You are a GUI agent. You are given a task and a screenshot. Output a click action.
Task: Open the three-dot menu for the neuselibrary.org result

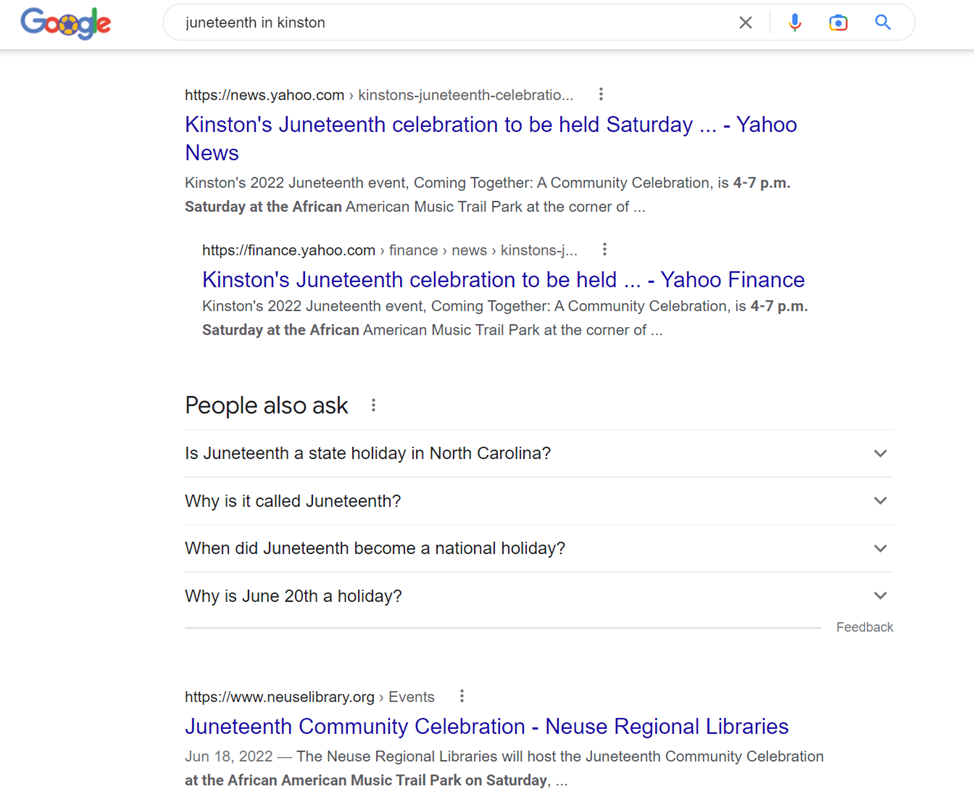coord(462,696)
